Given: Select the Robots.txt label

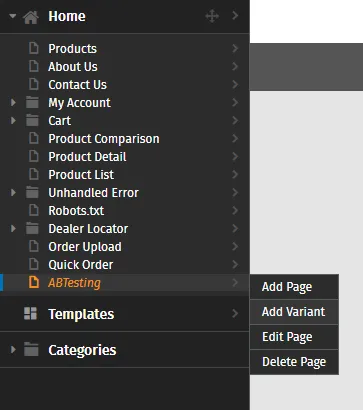Looking at the screenshot, I should (x=76, y=211).
